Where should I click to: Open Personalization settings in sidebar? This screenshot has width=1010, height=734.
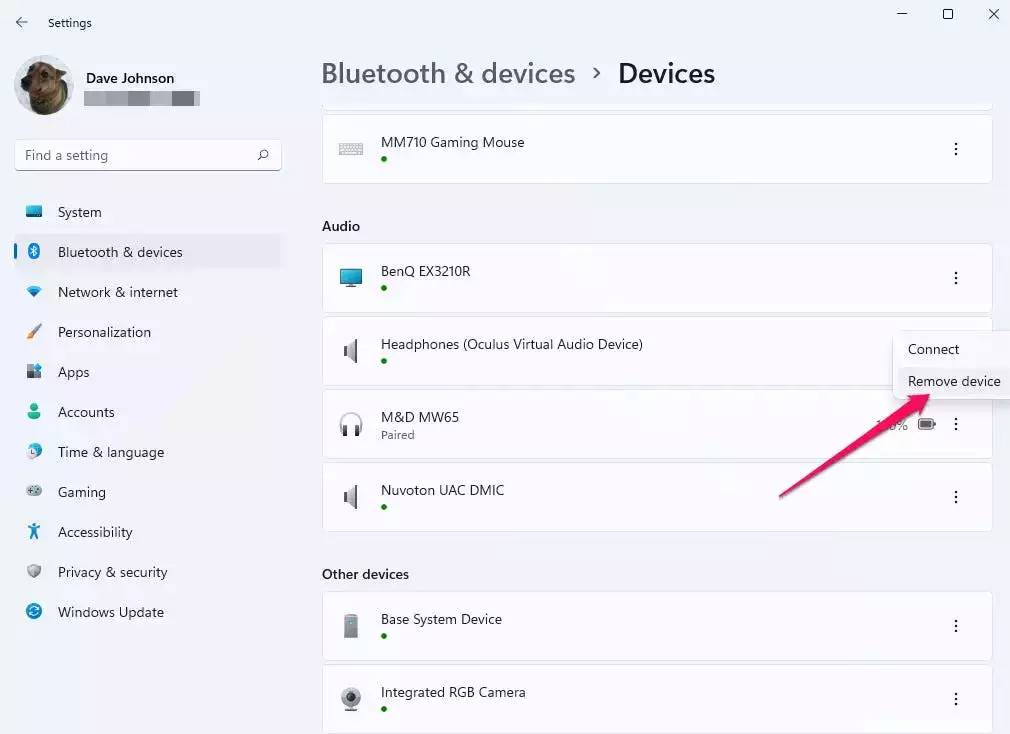tap(104, 332)
